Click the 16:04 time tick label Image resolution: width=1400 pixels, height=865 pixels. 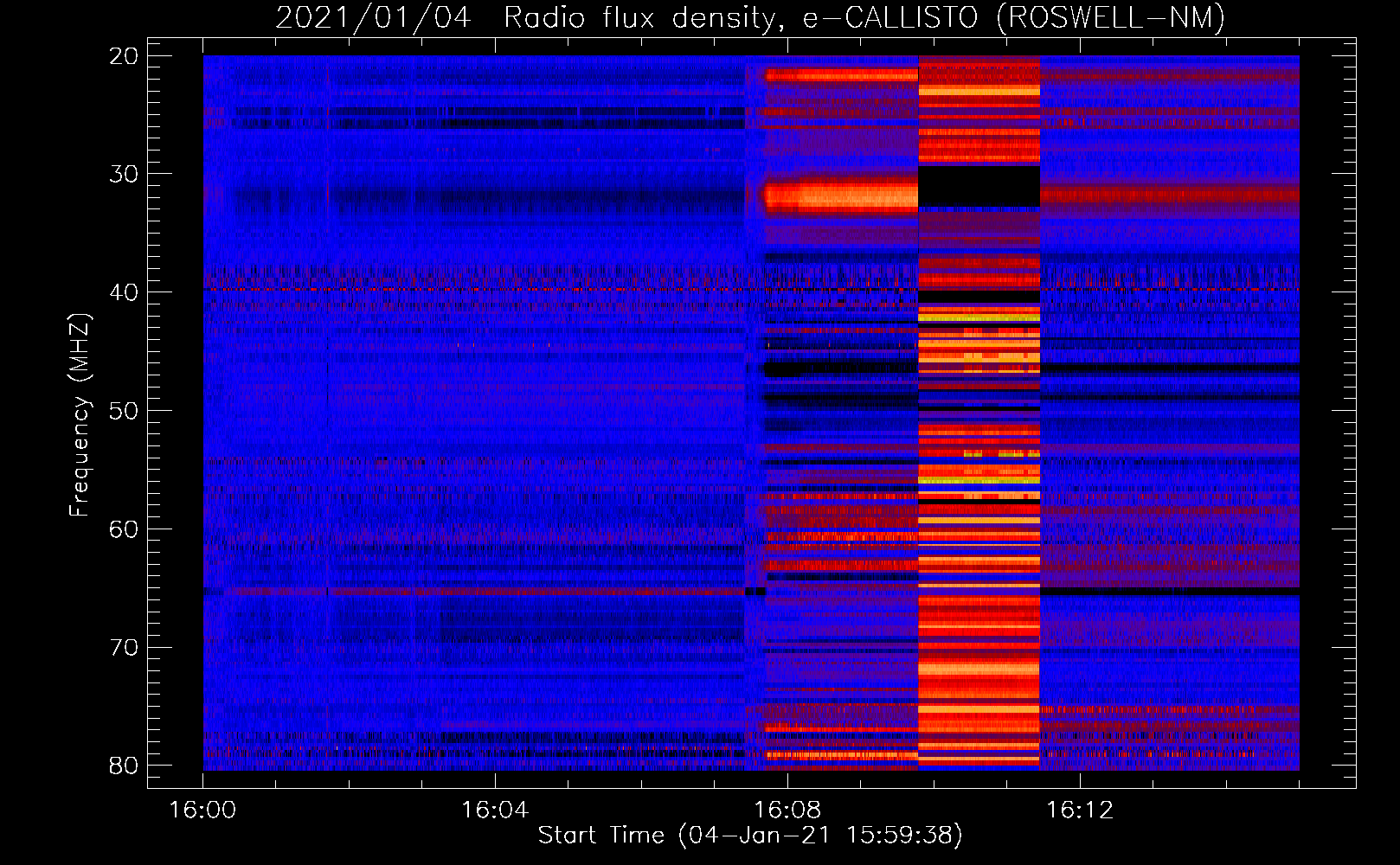495,811
